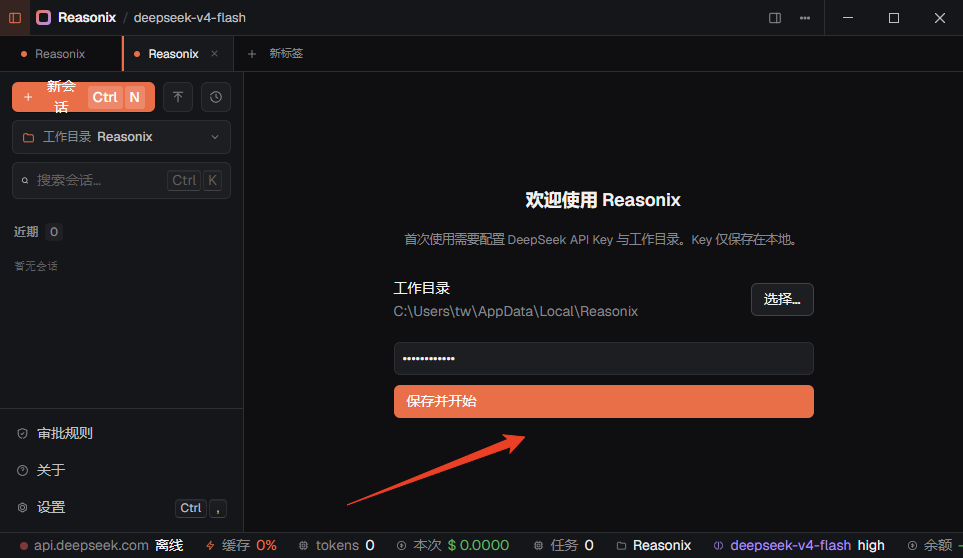Start a 新会话 new session
Viewport: 963px width, 558px height.
tap(84, 97)
